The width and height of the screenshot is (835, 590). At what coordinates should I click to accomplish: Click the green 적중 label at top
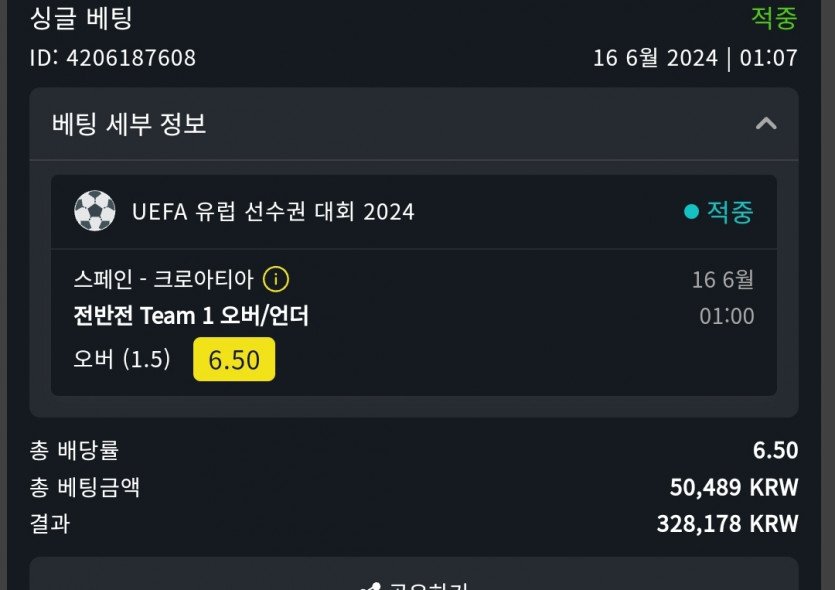point(774,18)
